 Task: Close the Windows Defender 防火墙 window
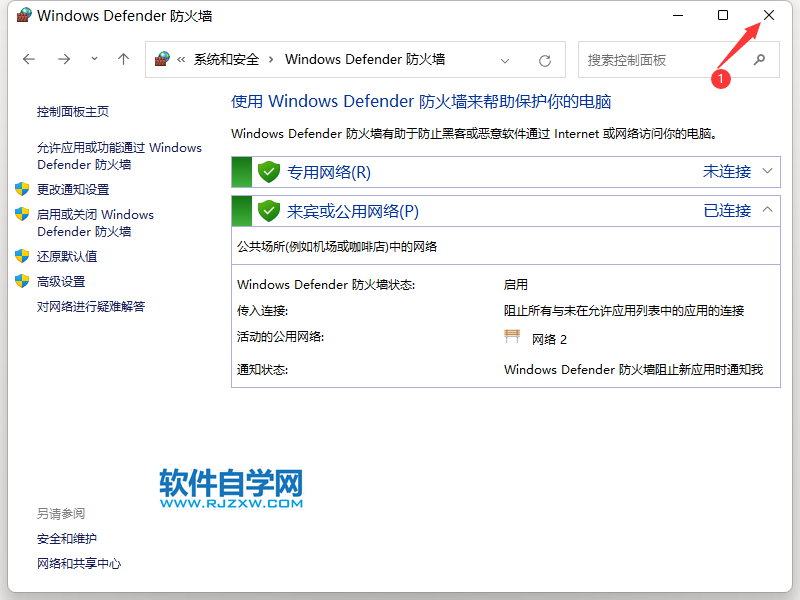(x=768, y=15)
